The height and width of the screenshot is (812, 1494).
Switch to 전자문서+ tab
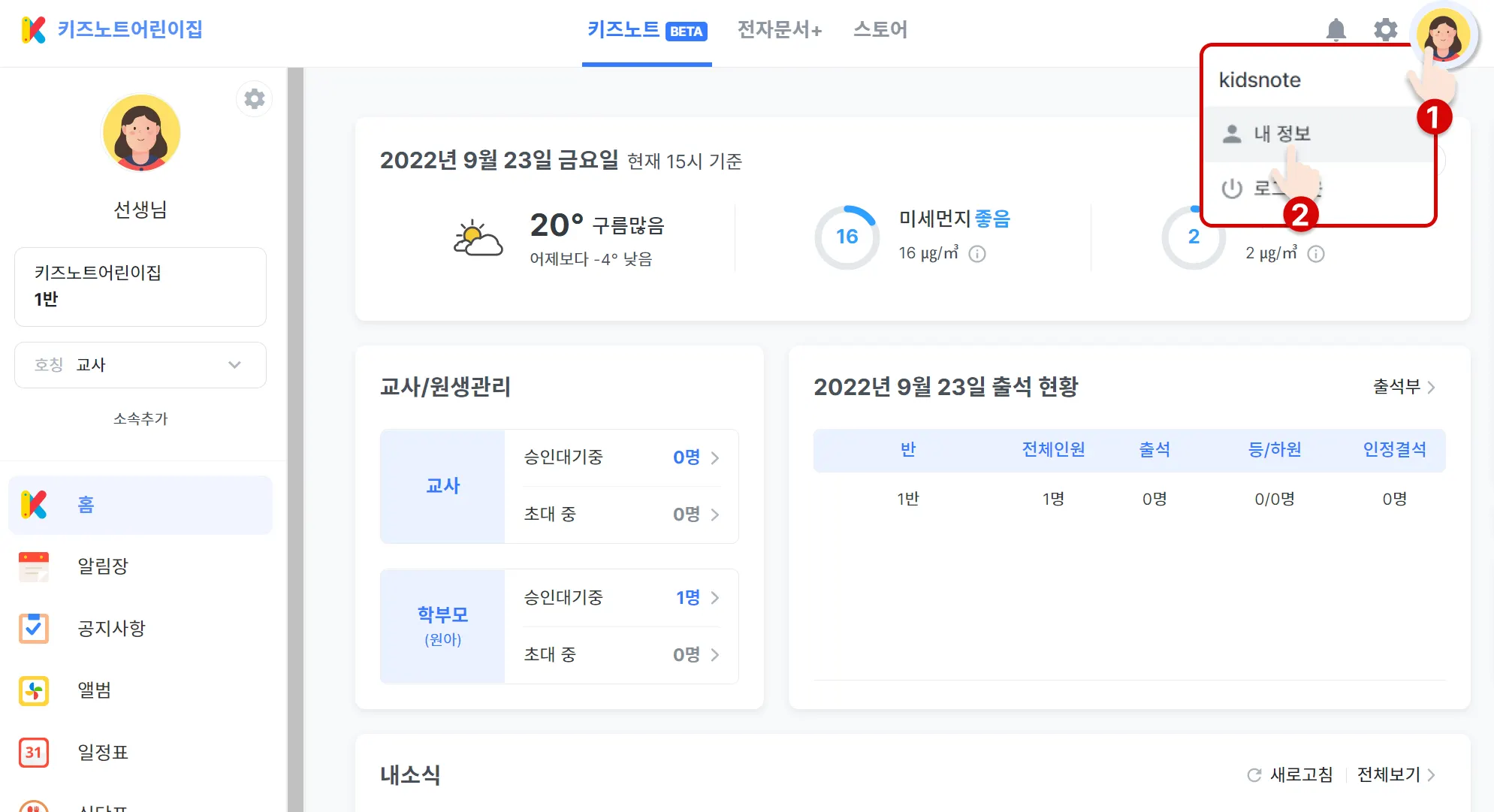780,30
